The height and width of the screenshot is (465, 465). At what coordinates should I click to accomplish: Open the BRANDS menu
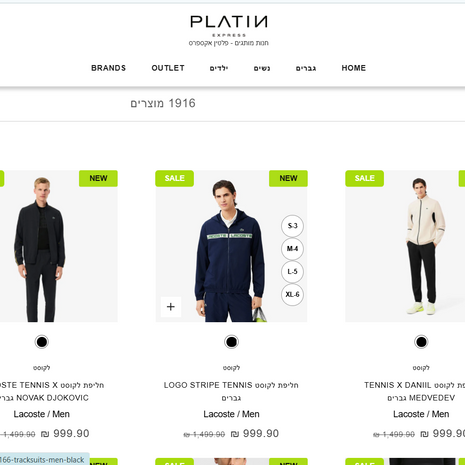[x=109, y=68]
